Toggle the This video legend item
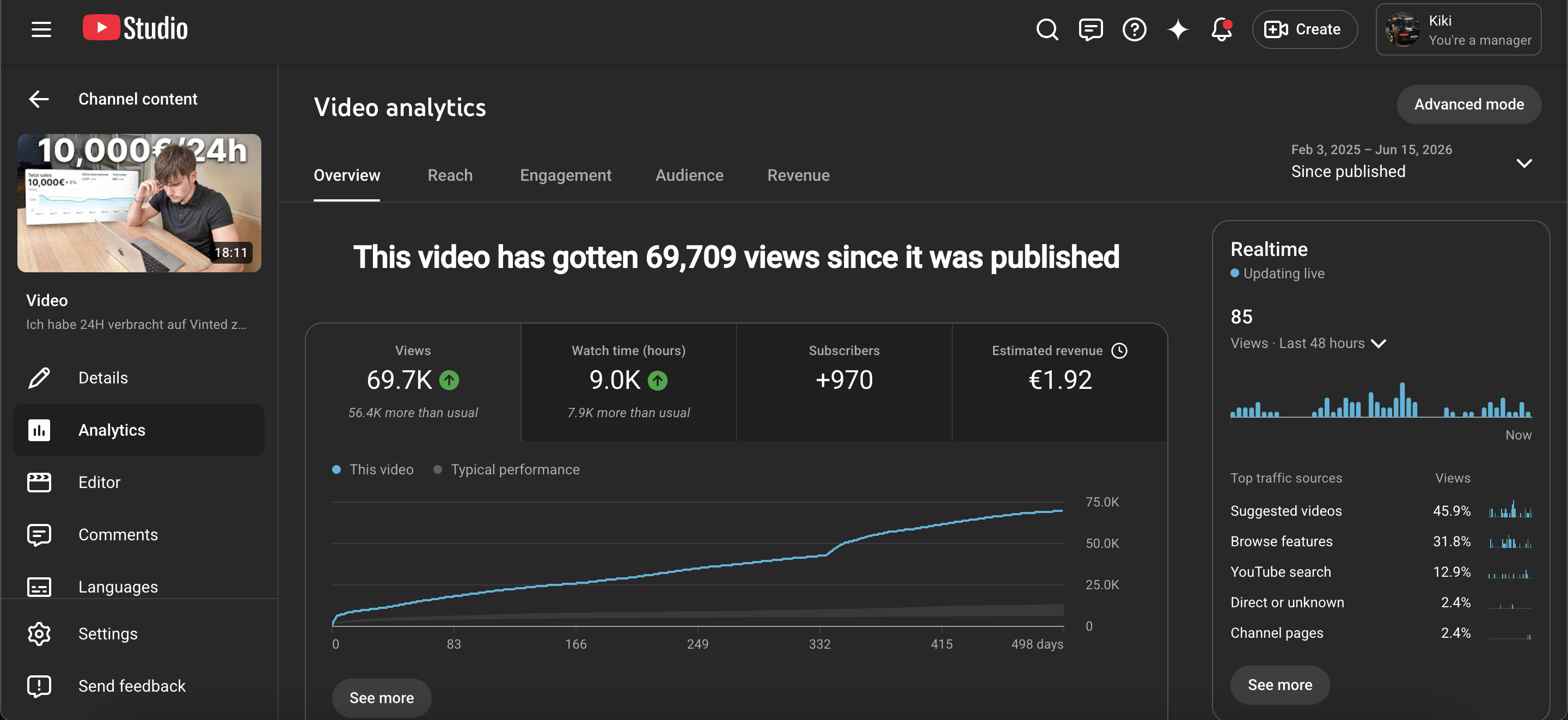The height and width of the screenshot is (720, 1568). [372, 469]
